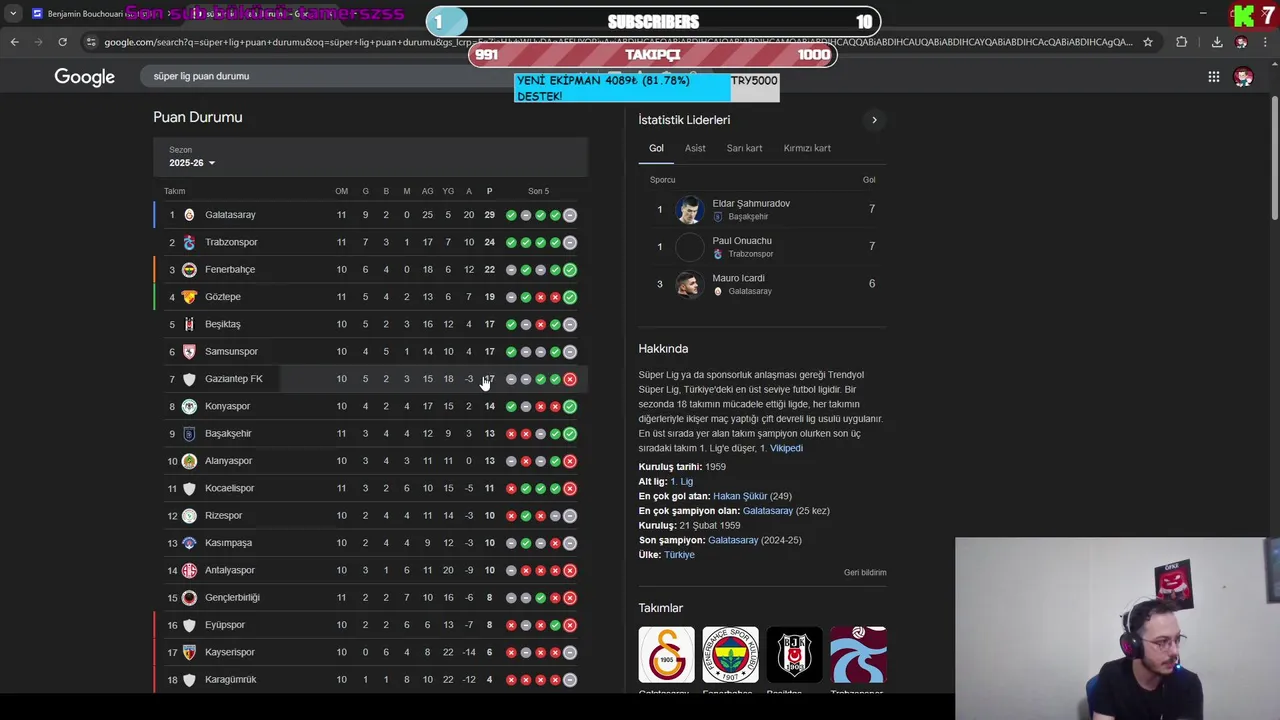This screenshot has height=720, width=1280.
Task: Click the Samsunspor crest in the standings
Action: tap(189, 352)
